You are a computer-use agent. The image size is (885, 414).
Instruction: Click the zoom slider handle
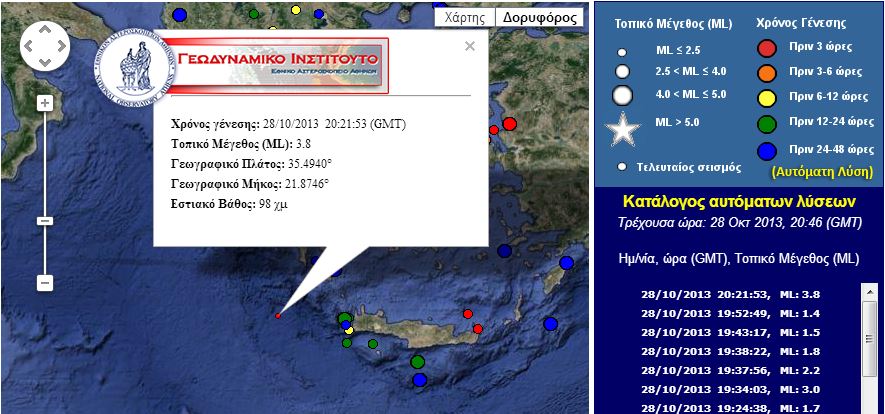click(x=44, y=220)
